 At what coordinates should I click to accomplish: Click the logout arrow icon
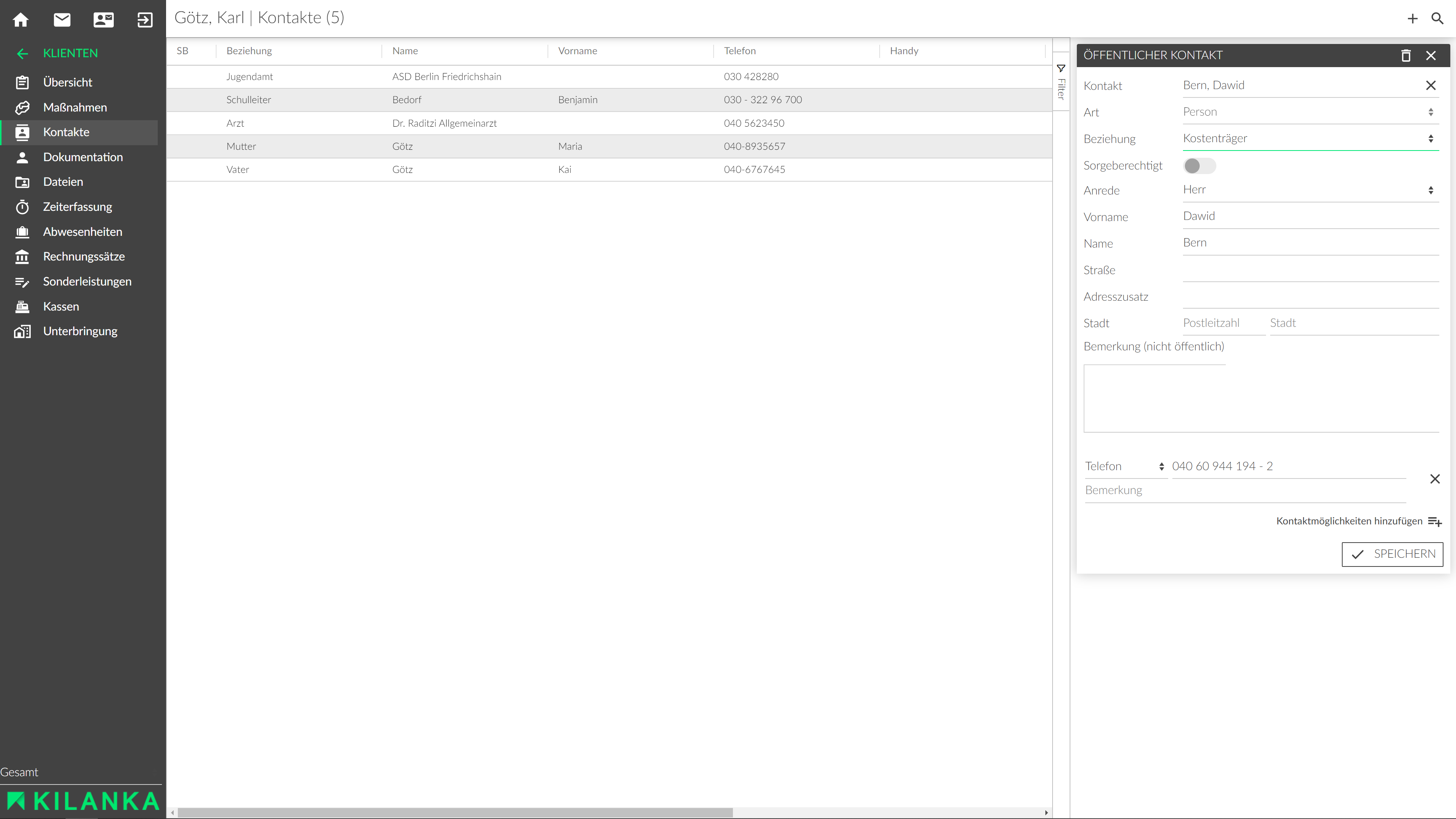pos(145,20)
